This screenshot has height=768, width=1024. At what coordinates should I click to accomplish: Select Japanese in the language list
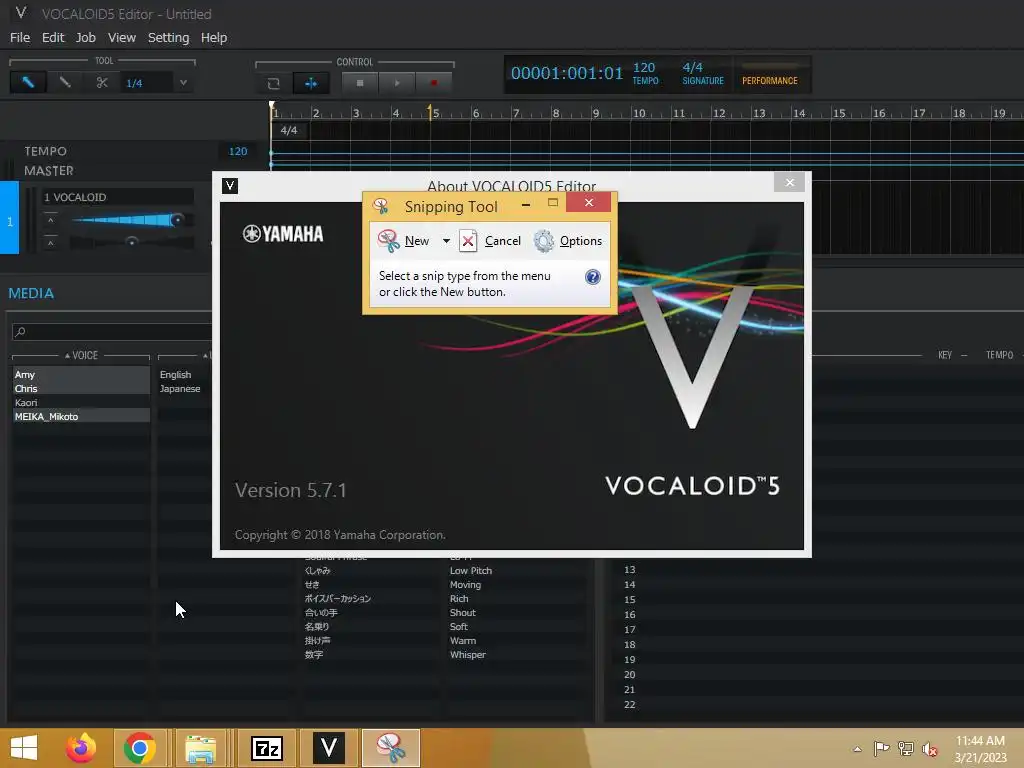coord(180,389)
